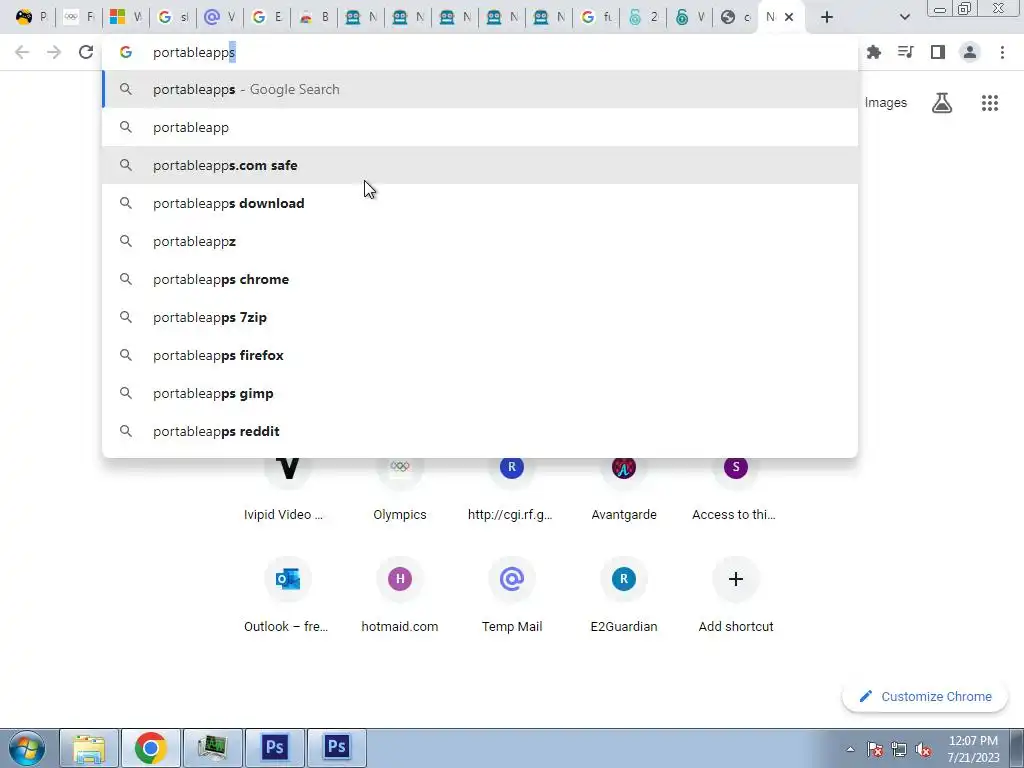The width and height of the screenshot is (1024, 768).
Task: Open the taskbar clock 12:07 PM
Action: 974,749
